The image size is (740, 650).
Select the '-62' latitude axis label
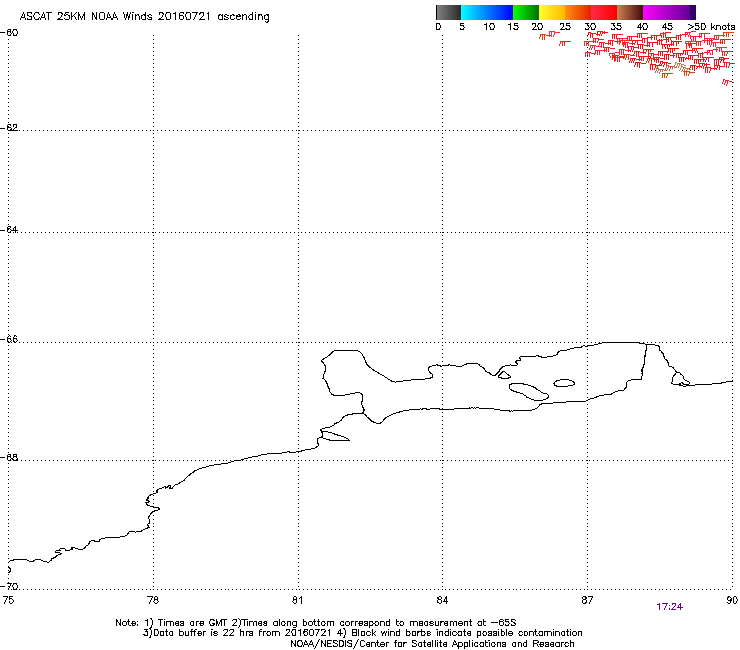tap(9, 128)
